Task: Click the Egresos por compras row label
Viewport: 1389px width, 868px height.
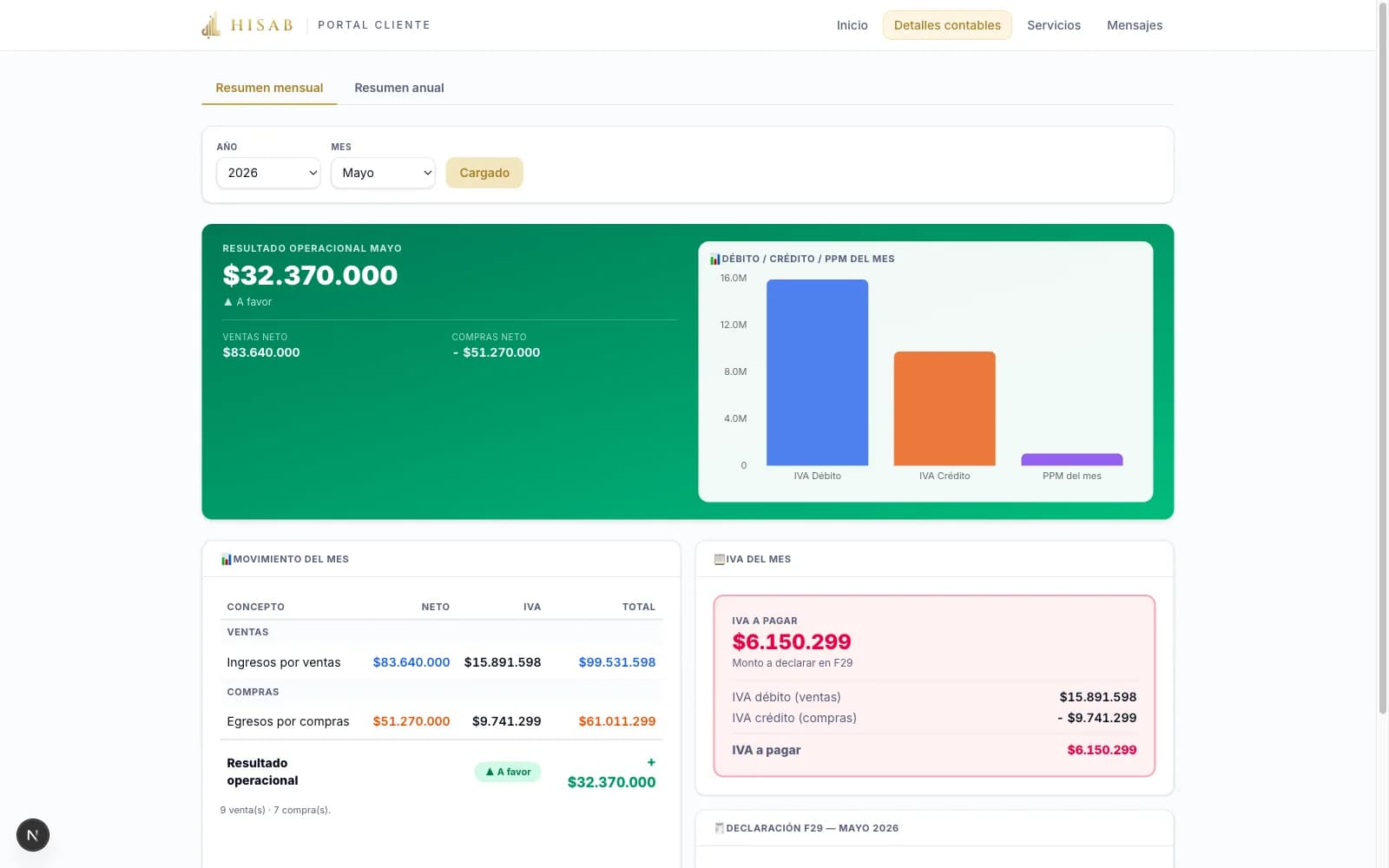Action: tap(288, 721)
